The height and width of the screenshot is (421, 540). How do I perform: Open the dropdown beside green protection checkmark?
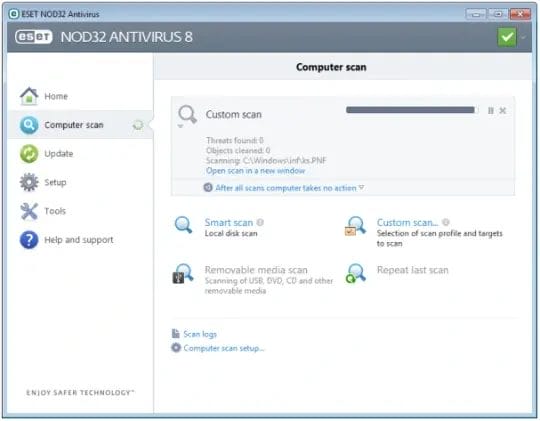tap(523, 37)
